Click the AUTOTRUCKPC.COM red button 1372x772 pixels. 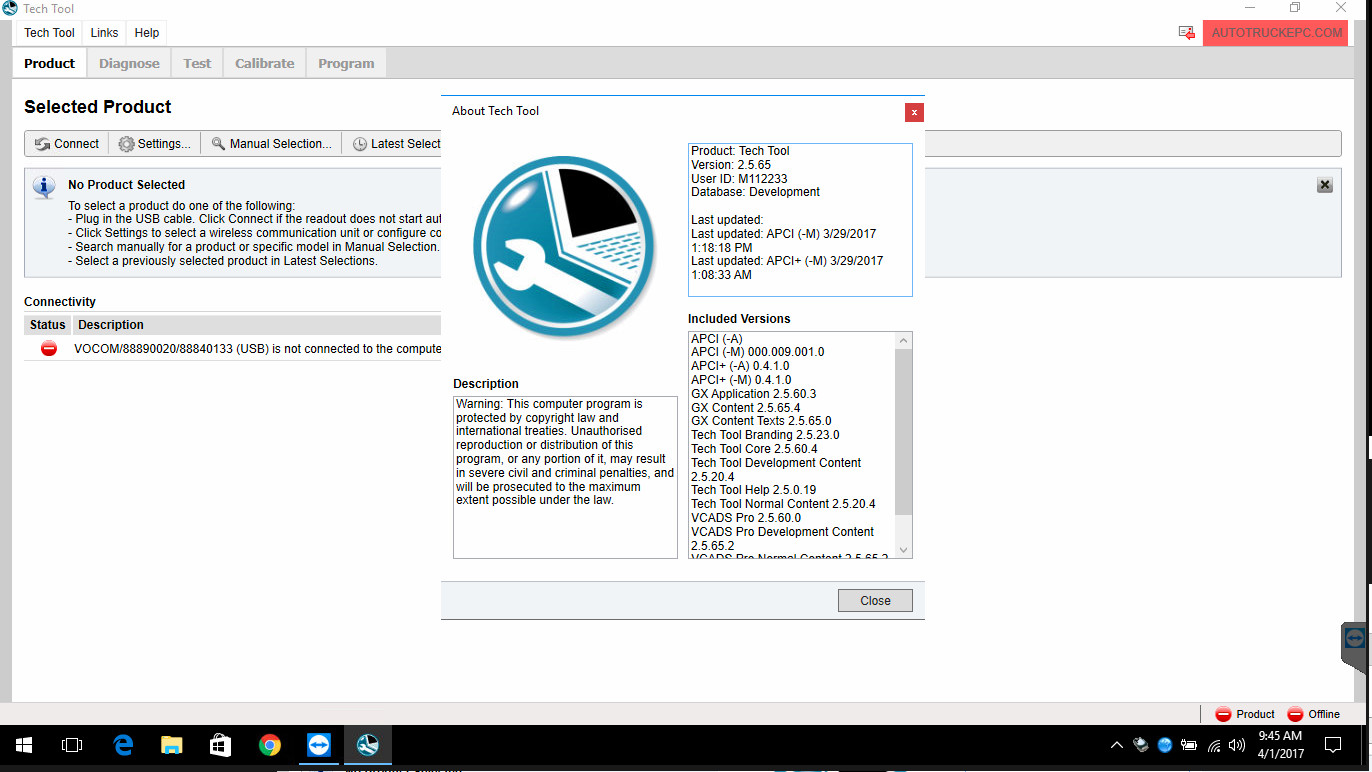[x=1276, y=33]
